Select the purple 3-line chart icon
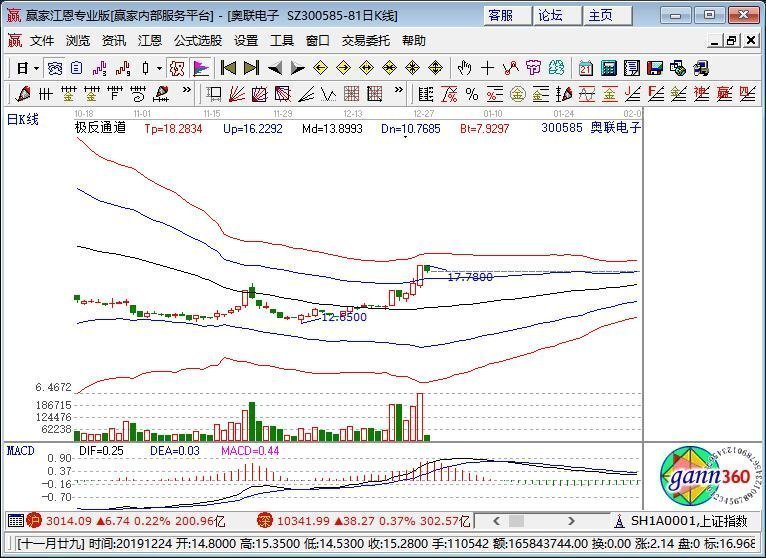 [99, 68]
